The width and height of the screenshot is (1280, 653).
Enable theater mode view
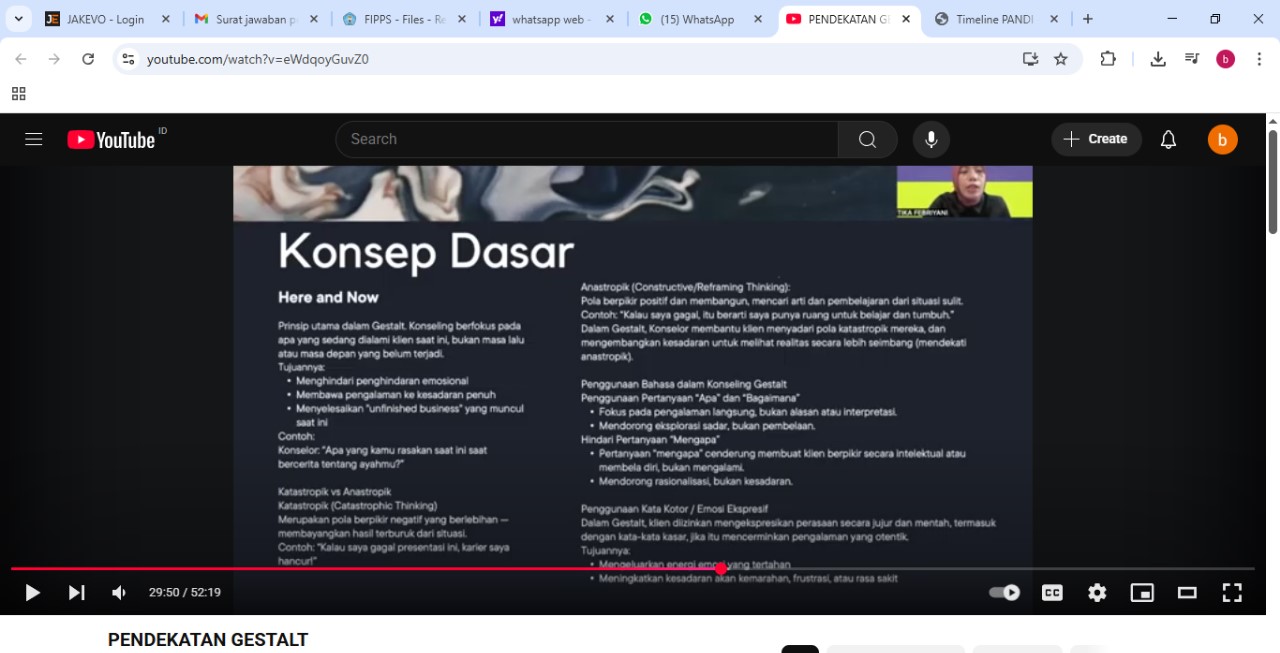[x=1187, y=593]
